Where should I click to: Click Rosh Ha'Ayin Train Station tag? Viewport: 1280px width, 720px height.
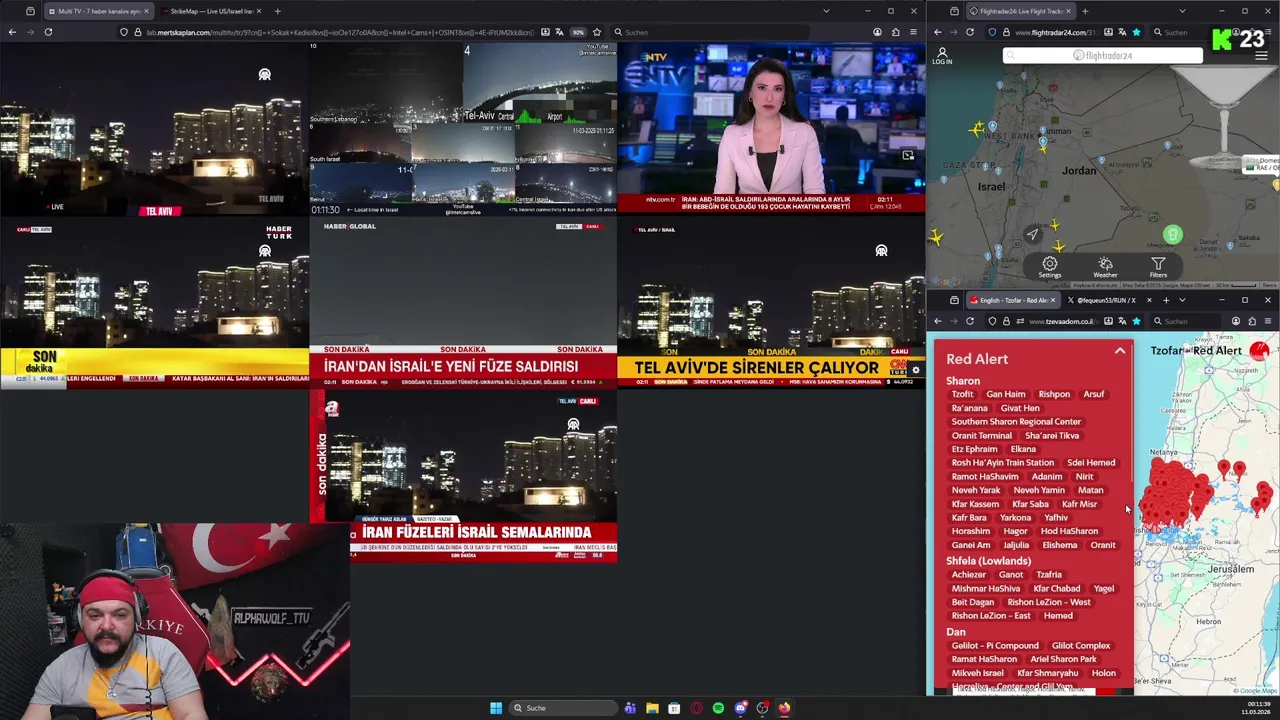click(1003, 463)
